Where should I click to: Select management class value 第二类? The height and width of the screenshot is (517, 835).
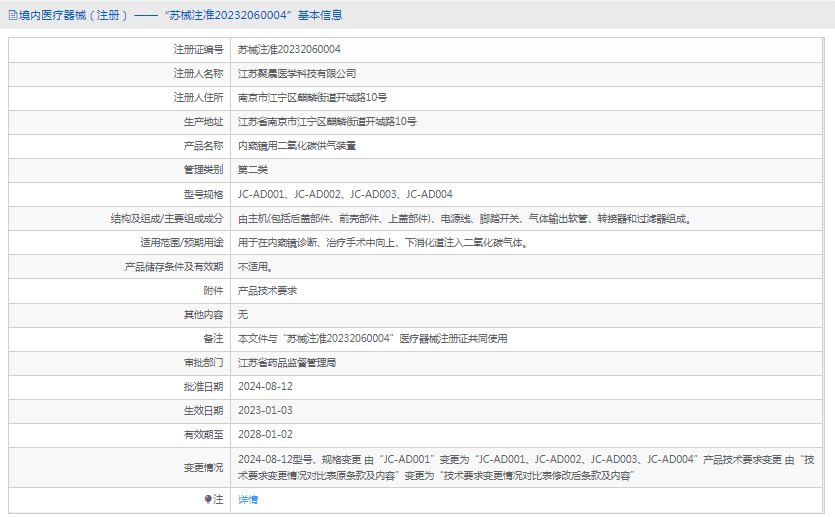[x=252, y=170]
